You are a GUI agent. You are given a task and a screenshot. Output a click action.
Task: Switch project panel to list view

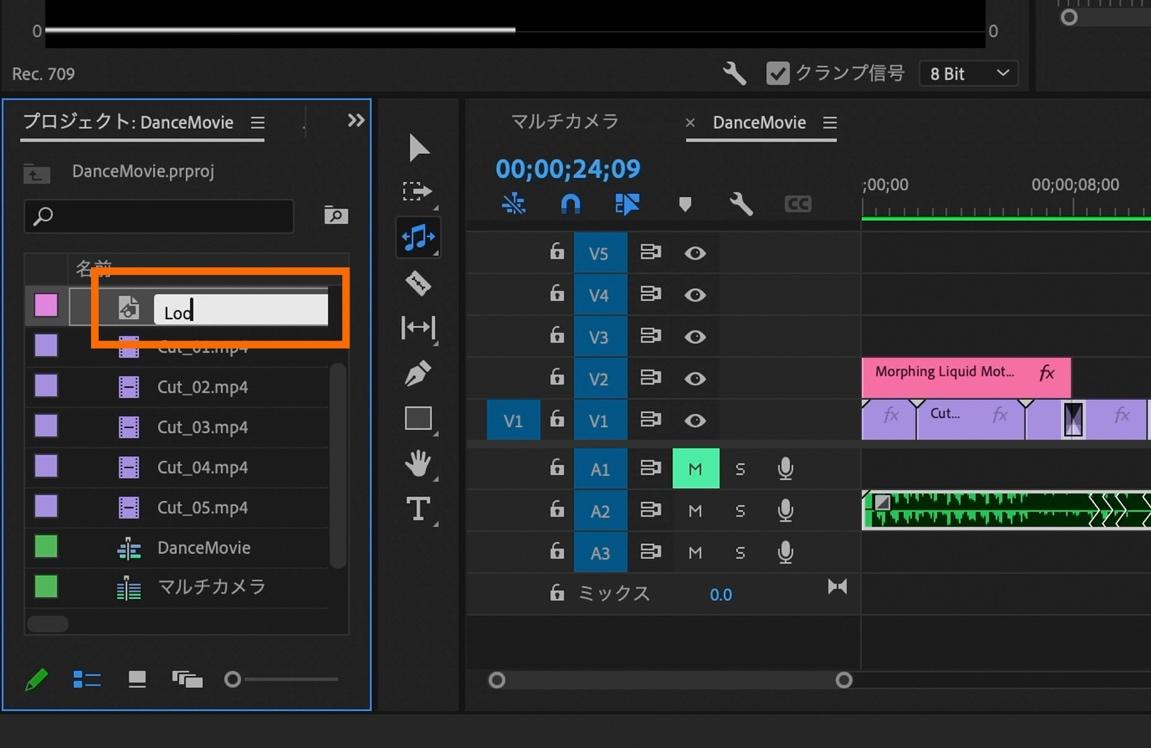tap(87, 680)
